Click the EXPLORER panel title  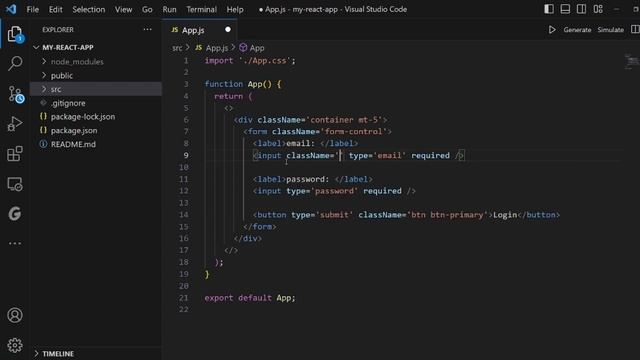(x=58, y=29)
